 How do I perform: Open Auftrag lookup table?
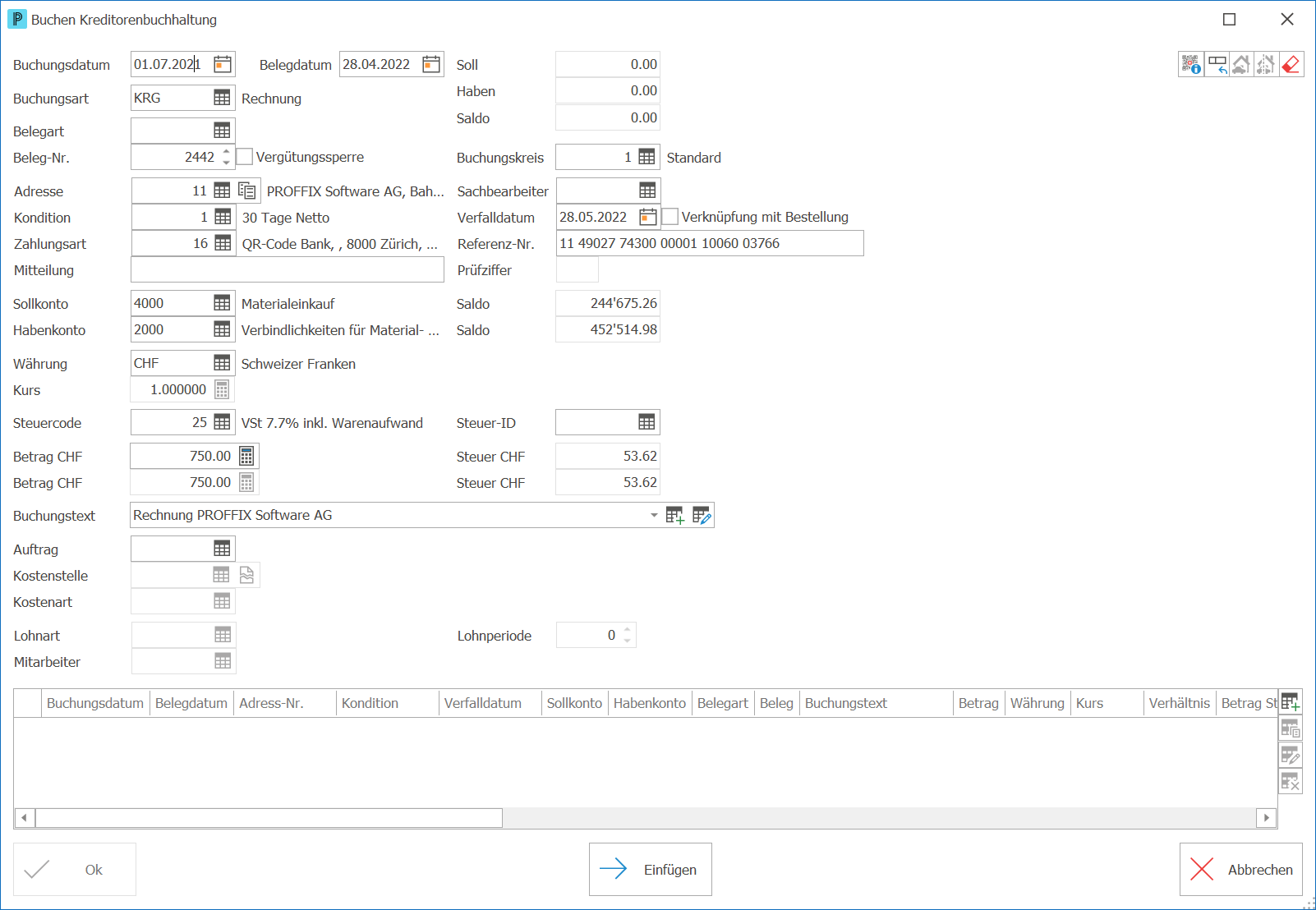222,549
